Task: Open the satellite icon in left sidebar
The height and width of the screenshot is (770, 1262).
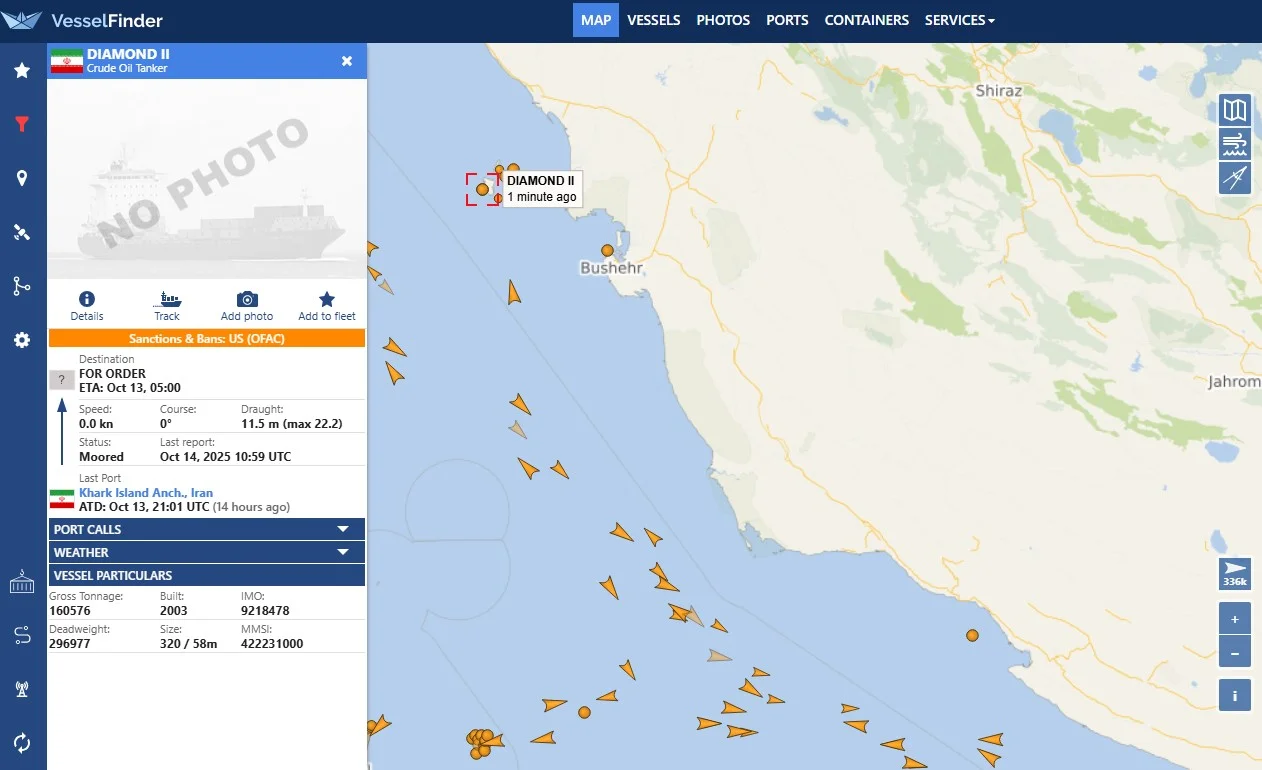Action: coord(22,233)
